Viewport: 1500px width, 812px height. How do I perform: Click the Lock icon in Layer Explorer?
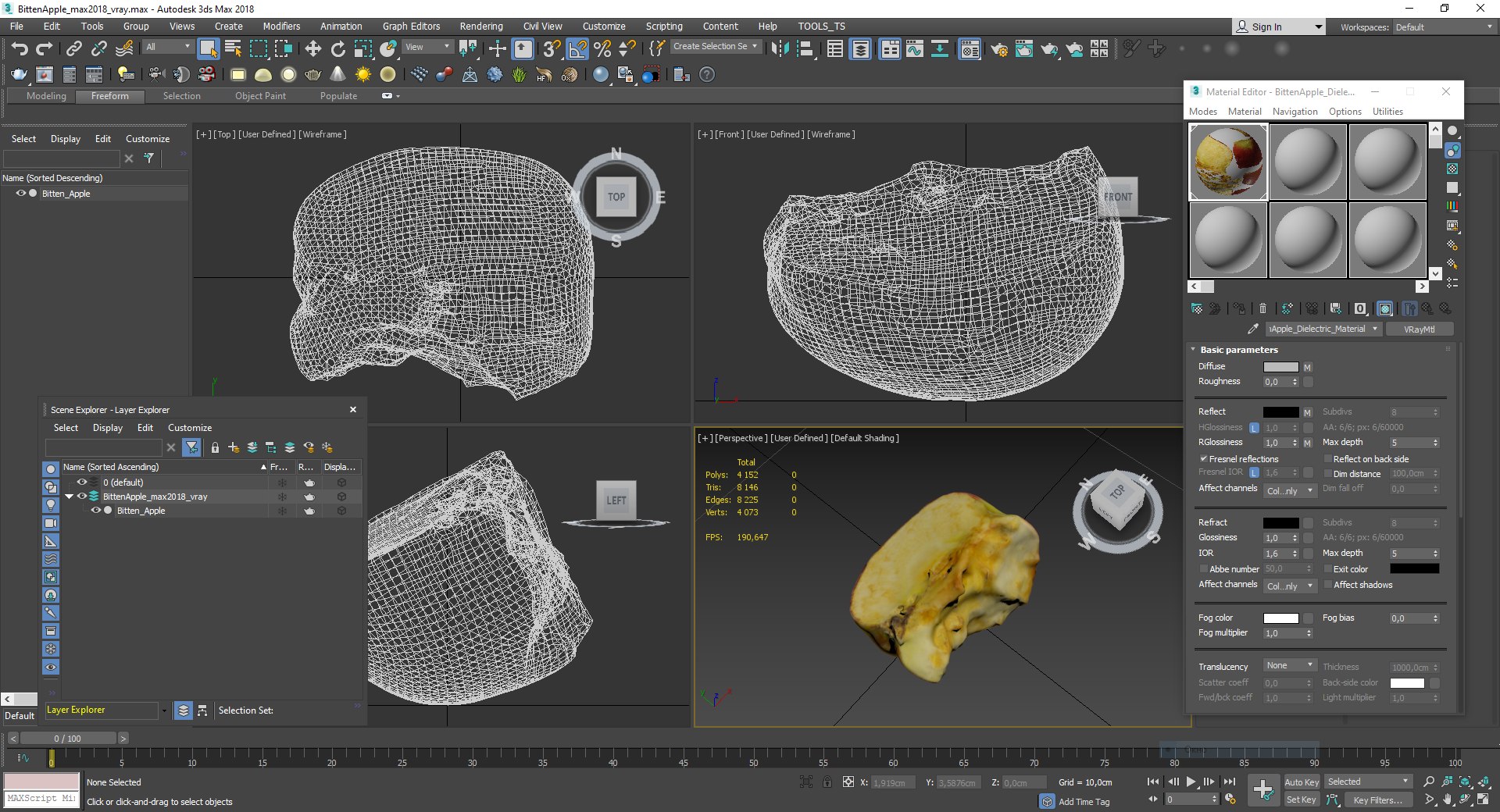click(x=215, y=447)
